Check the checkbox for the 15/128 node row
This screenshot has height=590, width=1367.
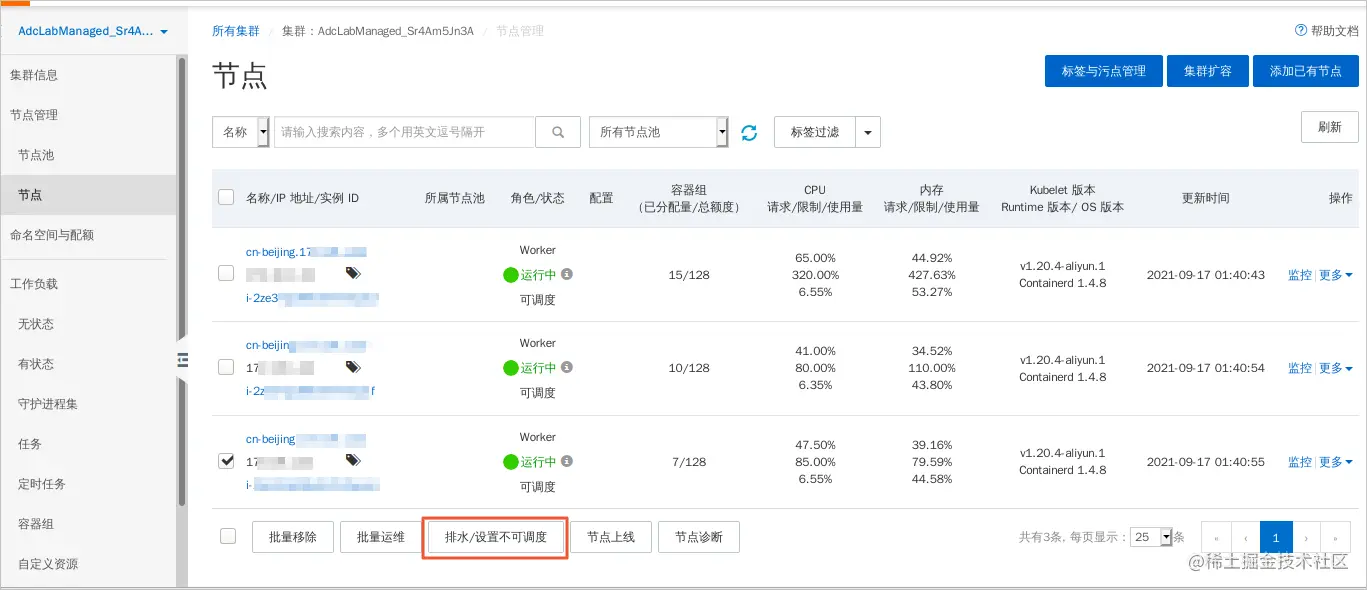pos(226,273)
